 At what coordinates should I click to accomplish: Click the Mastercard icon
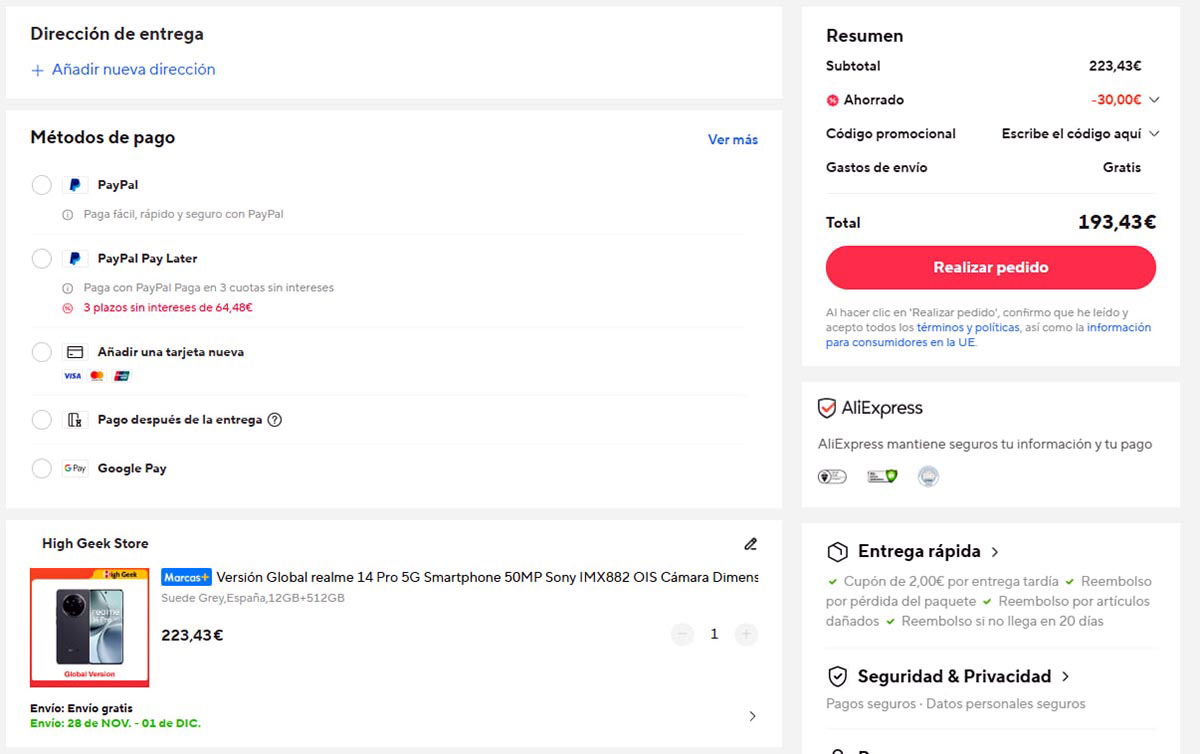click(x=95, y=375)
